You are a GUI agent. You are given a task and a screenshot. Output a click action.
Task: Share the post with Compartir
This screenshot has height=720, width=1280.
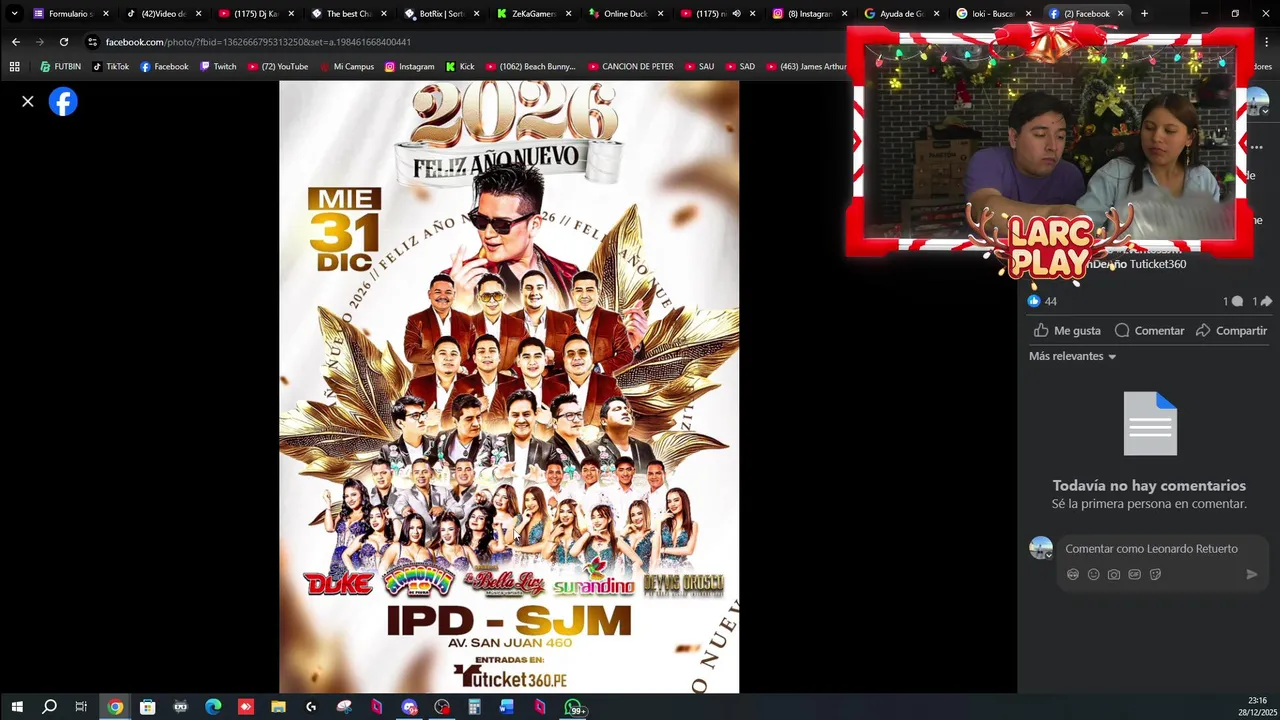point(1231,330)
